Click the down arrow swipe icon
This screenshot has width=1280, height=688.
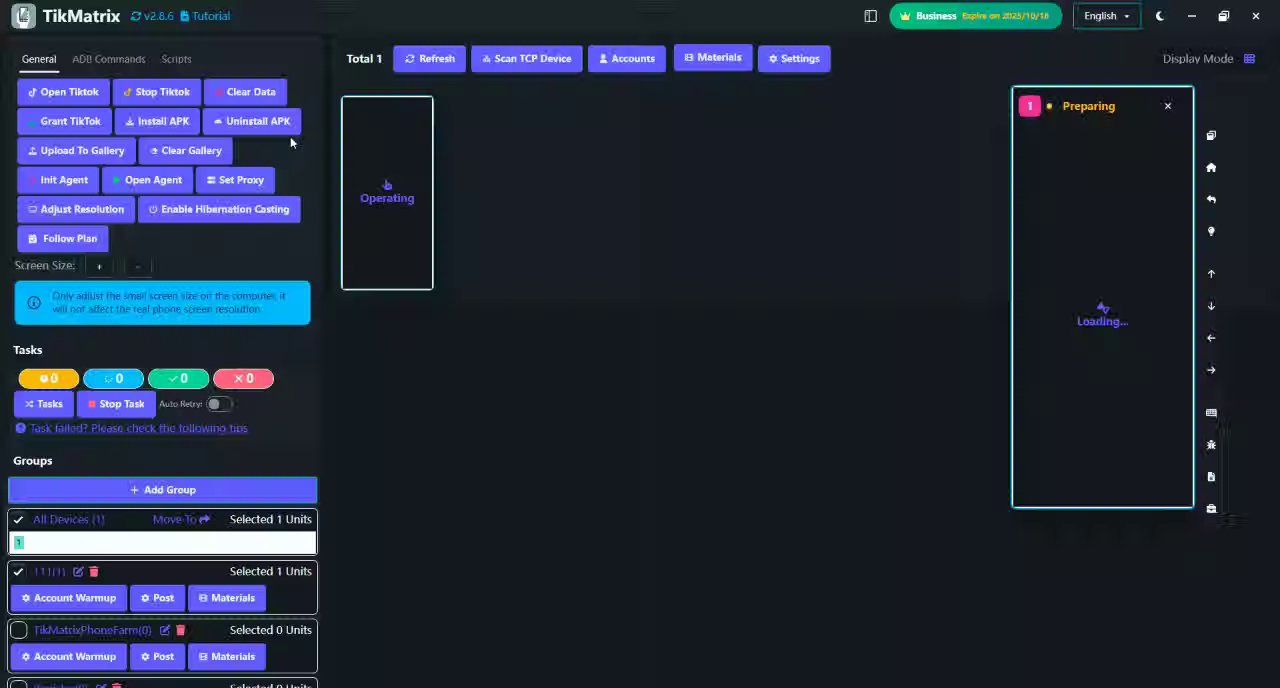coord(1211,306)
